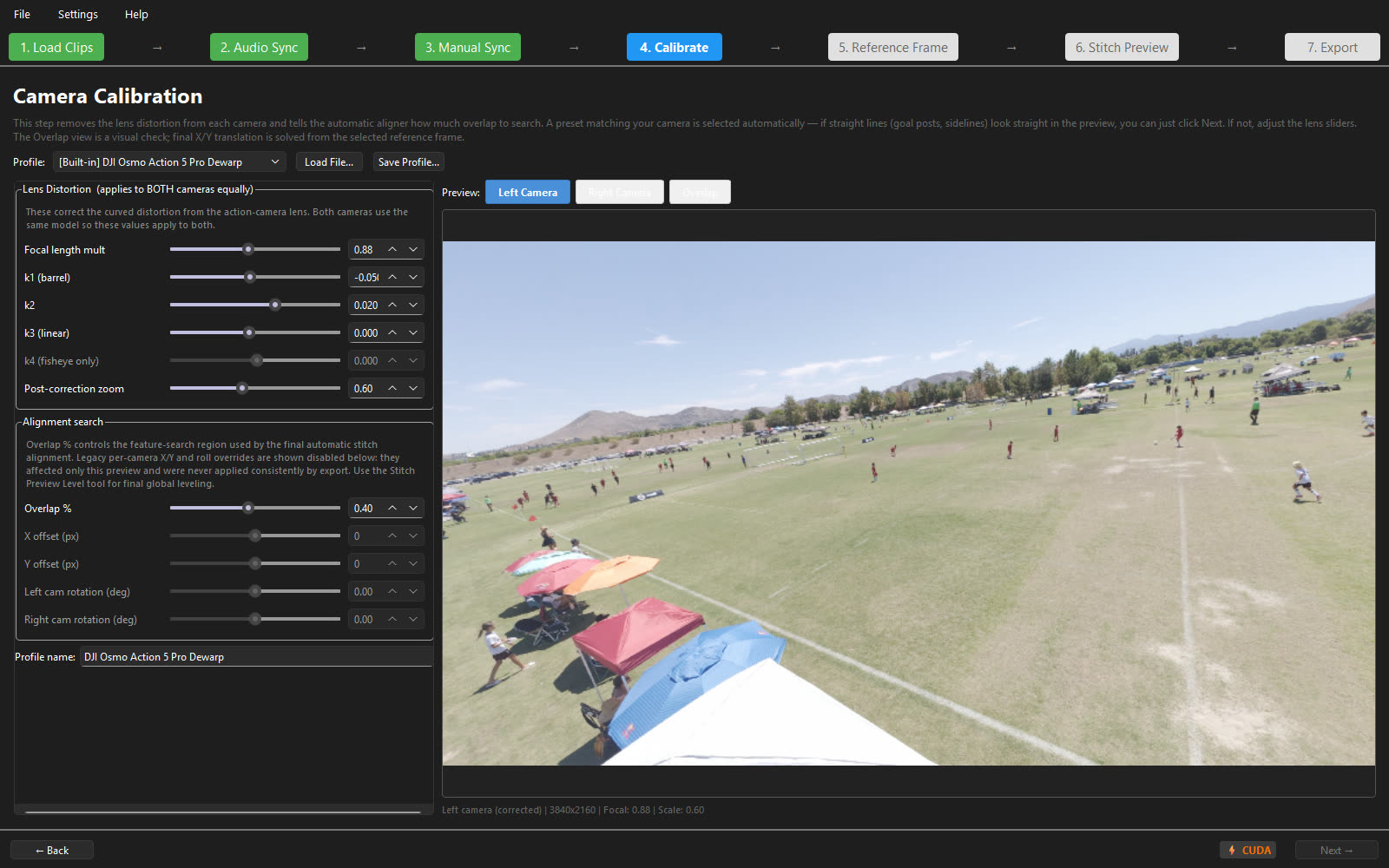Go to step 2. Audio Sync
Viewport: 1389px width, 868px height.
tap(259, 48)
